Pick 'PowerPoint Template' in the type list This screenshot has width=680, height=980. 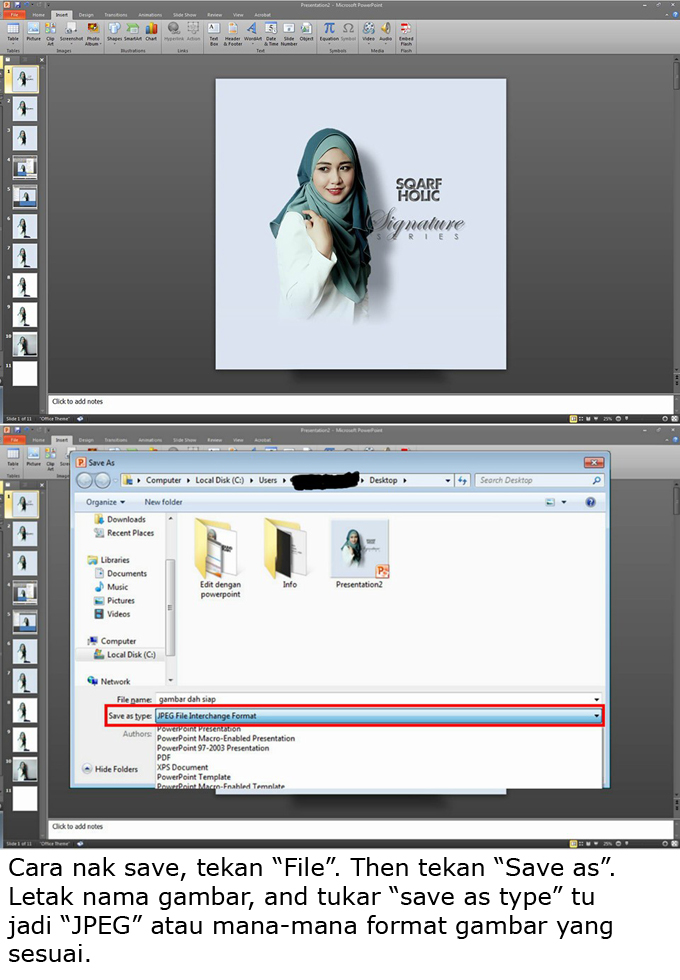point(193,777)
